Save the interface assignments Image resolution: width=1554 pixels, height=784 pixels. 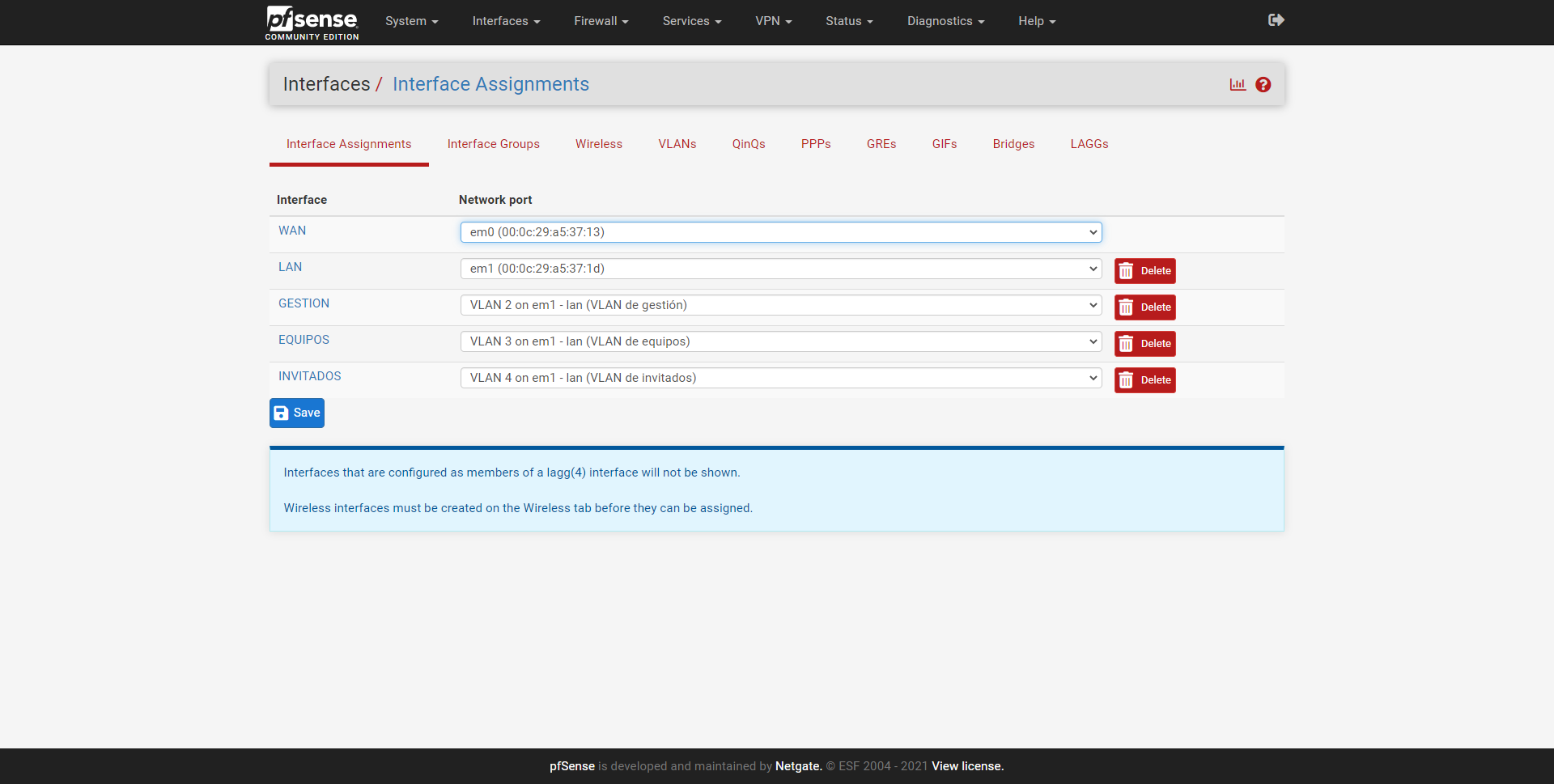pos(297,413)
